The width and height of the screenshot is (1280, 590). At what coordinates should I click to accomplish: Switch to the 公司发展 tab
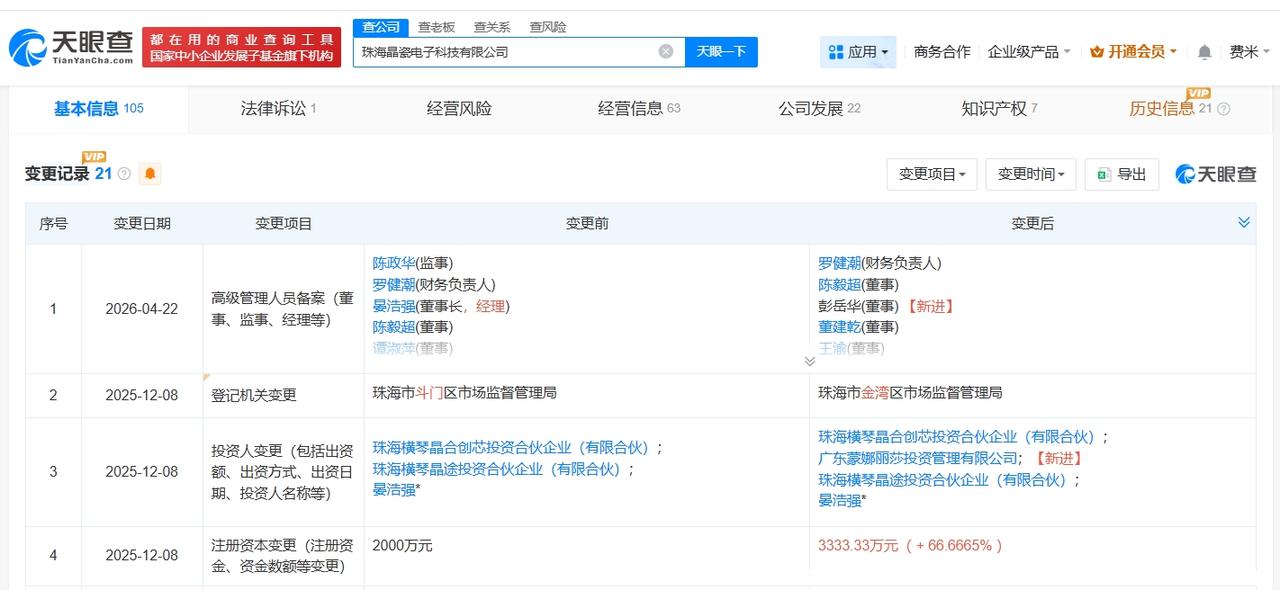click(819, 109)
